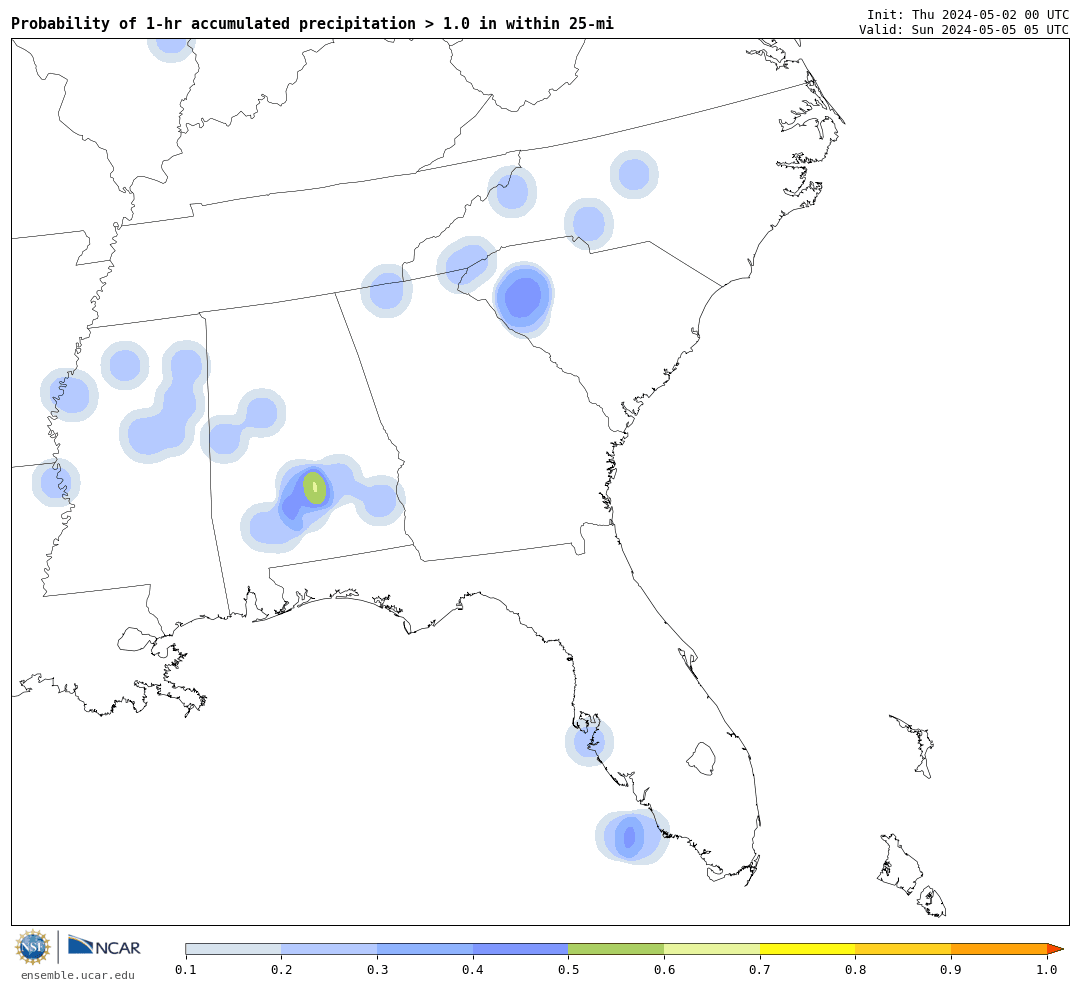1080x988 pixels.
Task: Click the 0.9–1.0 orange colorbar segment
Action: pos(999,949)
